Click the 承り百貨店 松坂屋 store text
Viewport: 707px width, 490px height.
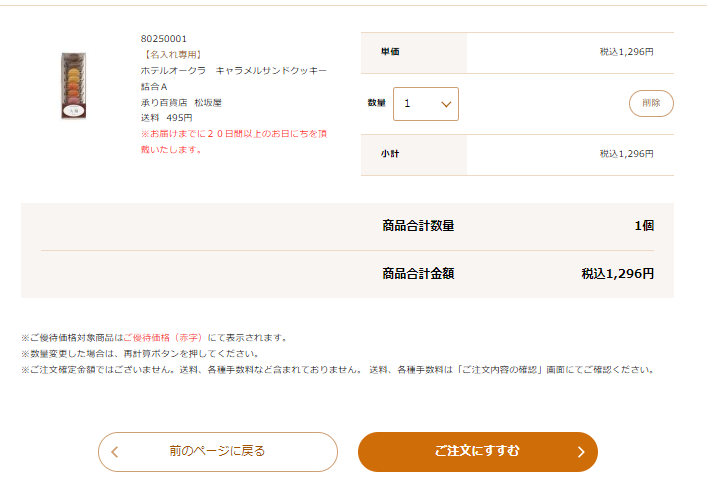click(x=181, y=103)
